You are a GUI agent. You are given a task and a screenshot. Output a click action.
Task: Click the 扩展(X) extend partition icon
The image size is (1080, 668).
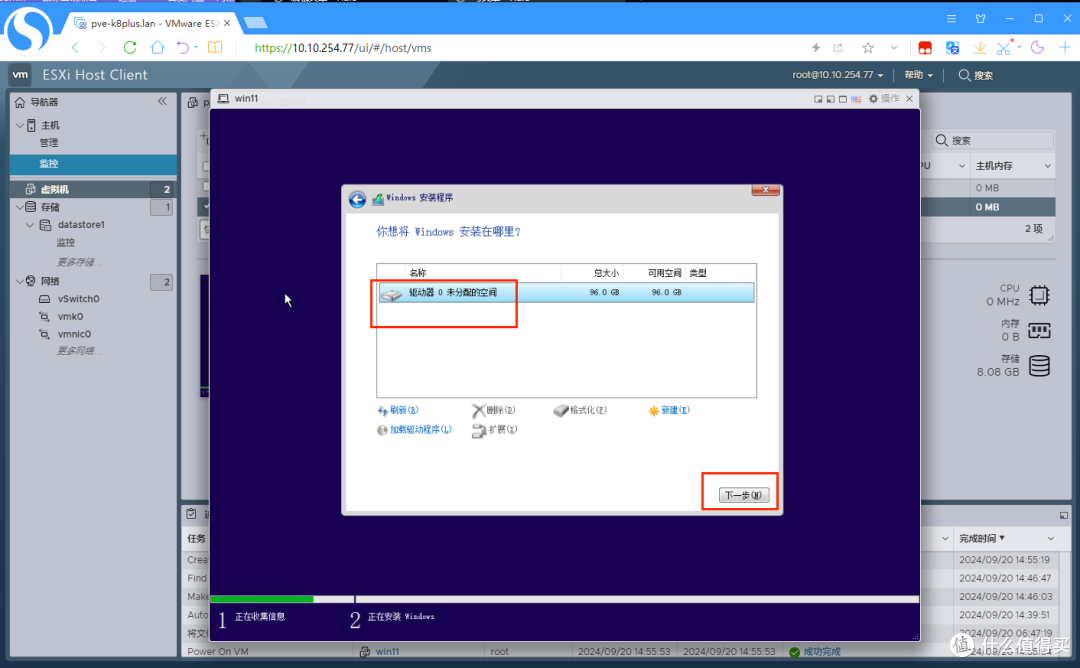(479, 431)
